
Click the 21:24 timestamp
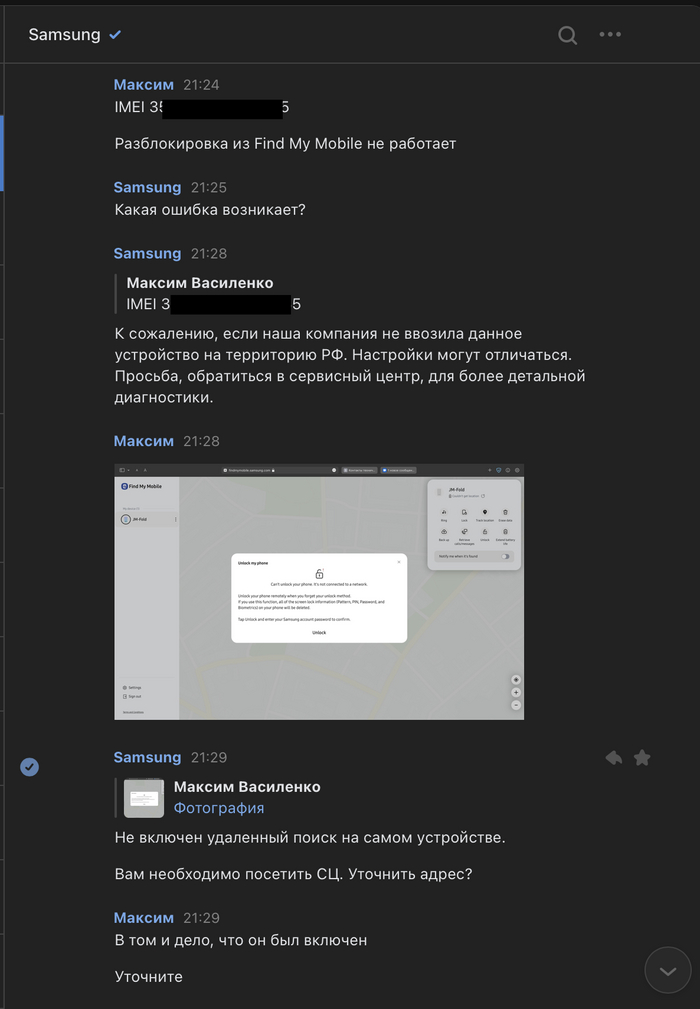click(201, 85)
